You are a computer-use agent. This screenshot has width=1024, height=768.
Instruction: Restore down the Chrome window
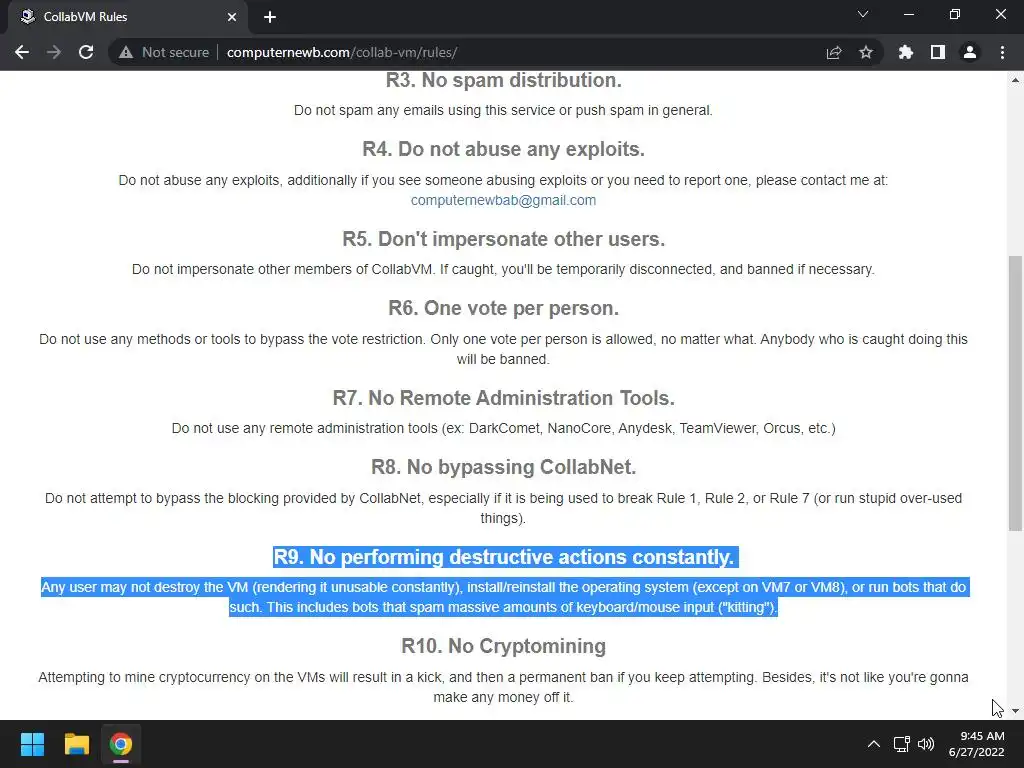[955, 14]
